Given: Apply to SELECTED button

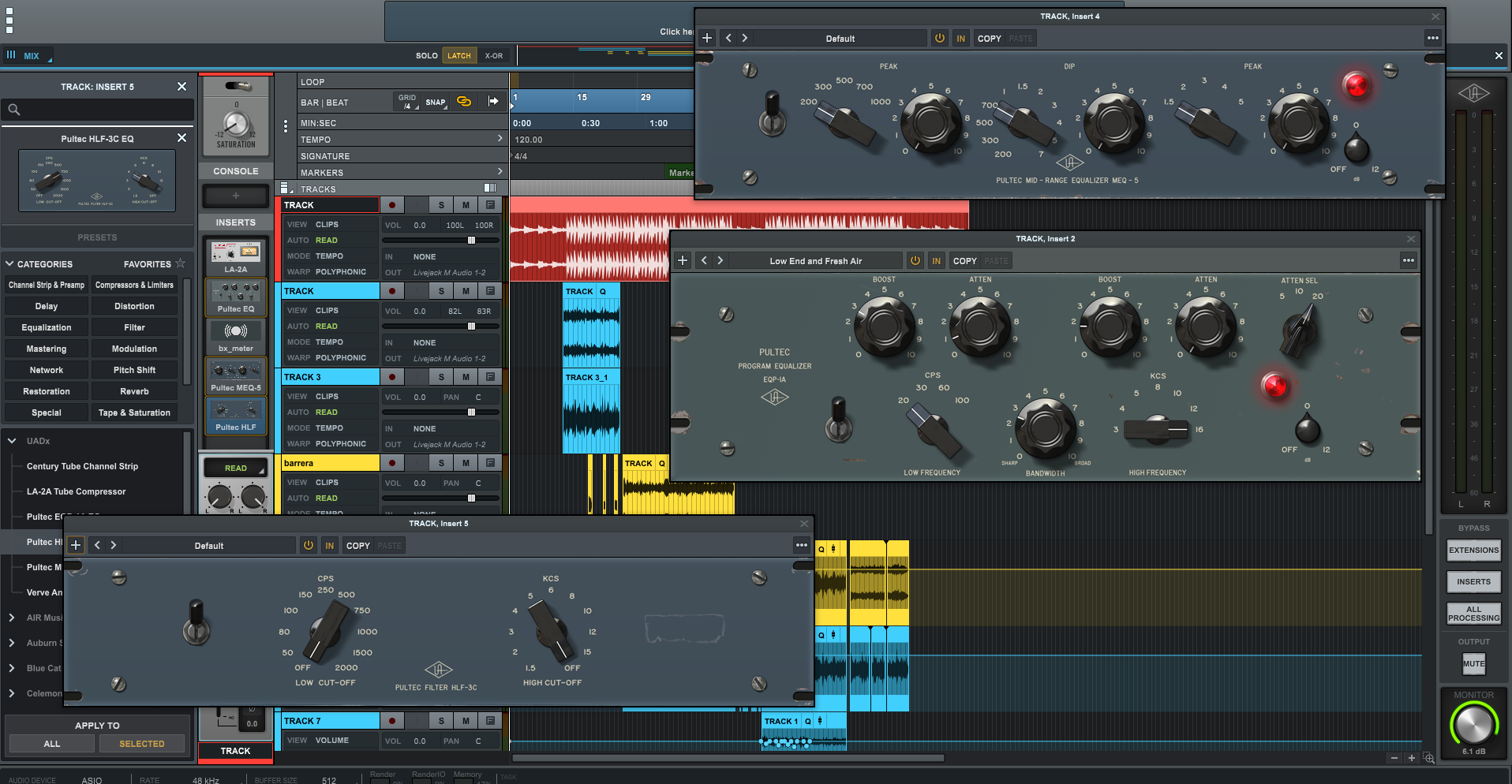Looking at the screenshot, I should click(142, 744).
